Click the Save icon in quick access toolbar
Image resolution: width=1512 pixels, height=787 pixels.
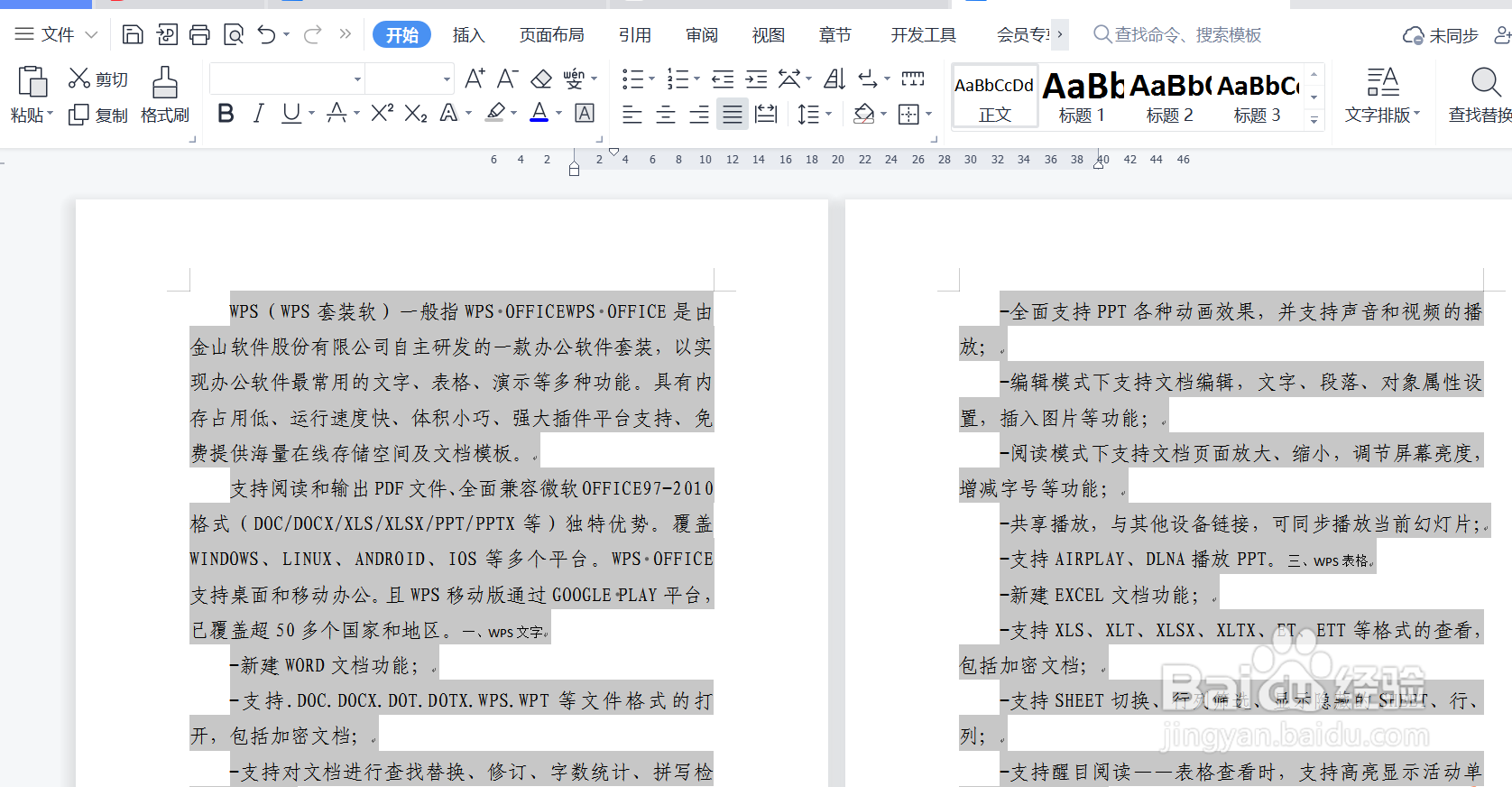(x=133, y=34)
